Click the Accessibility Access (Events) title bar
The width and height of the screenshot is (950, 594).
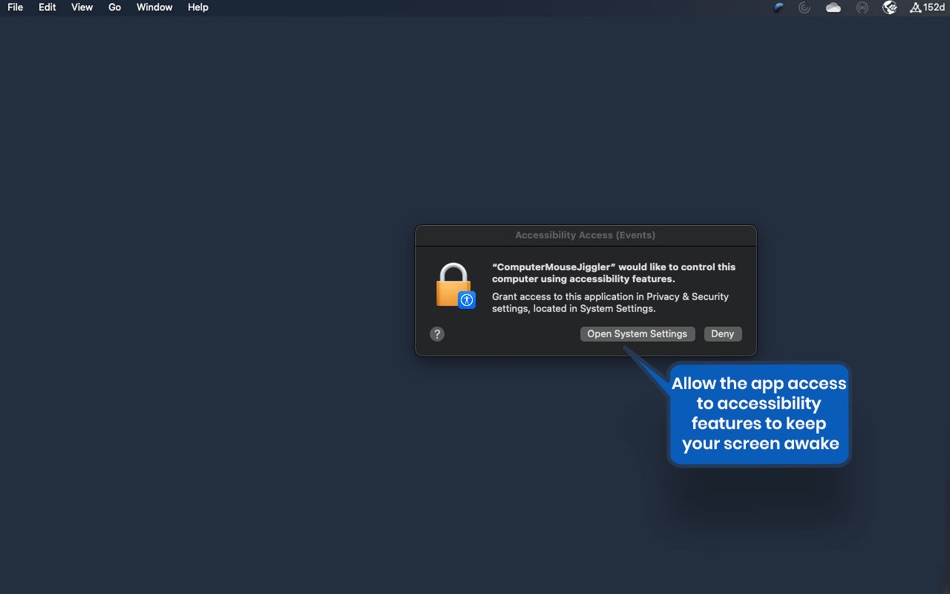click(585, 235)
